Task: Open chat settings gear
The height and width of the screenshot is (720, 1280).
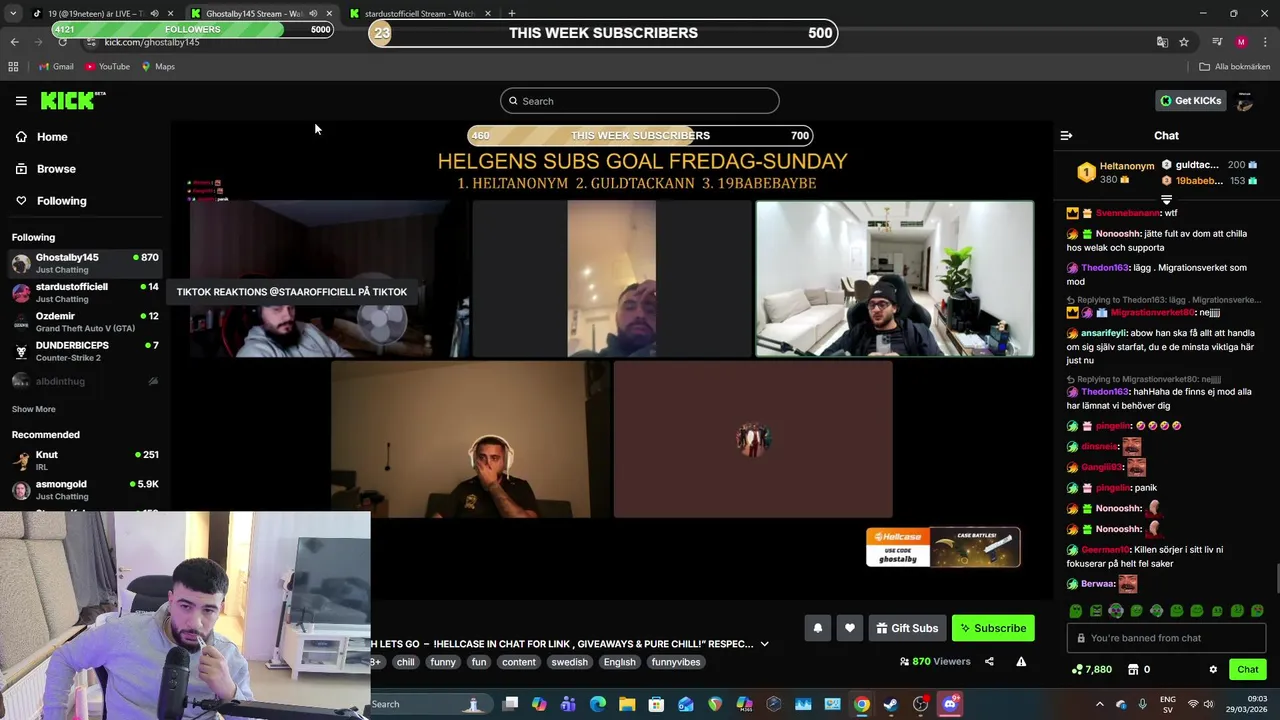Action: [1213, 669]
